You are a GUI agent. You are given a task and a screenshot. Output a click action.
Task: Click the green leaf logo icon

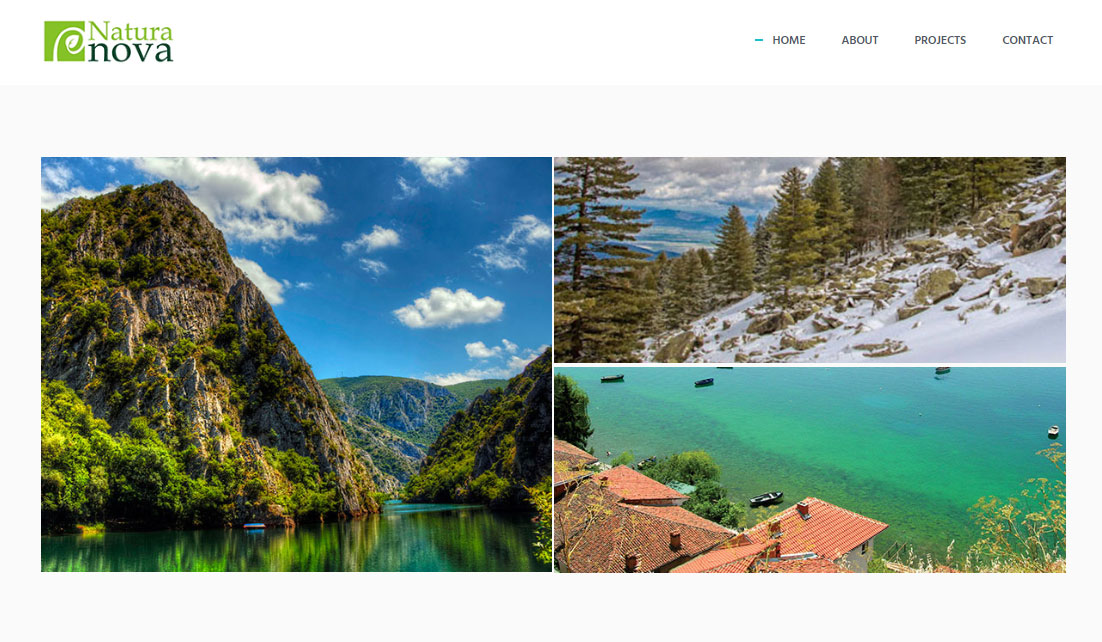[x=64, y=41]
